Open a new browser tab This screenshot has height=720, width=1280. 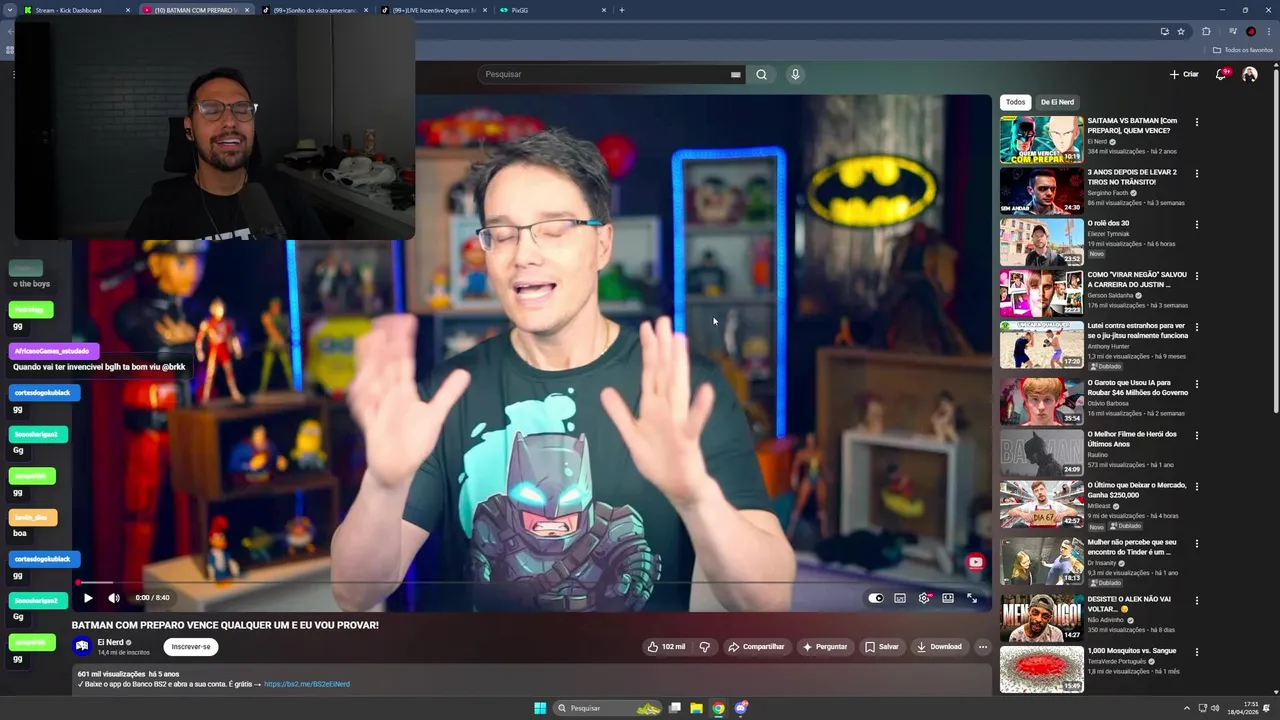tap(622, 10)
